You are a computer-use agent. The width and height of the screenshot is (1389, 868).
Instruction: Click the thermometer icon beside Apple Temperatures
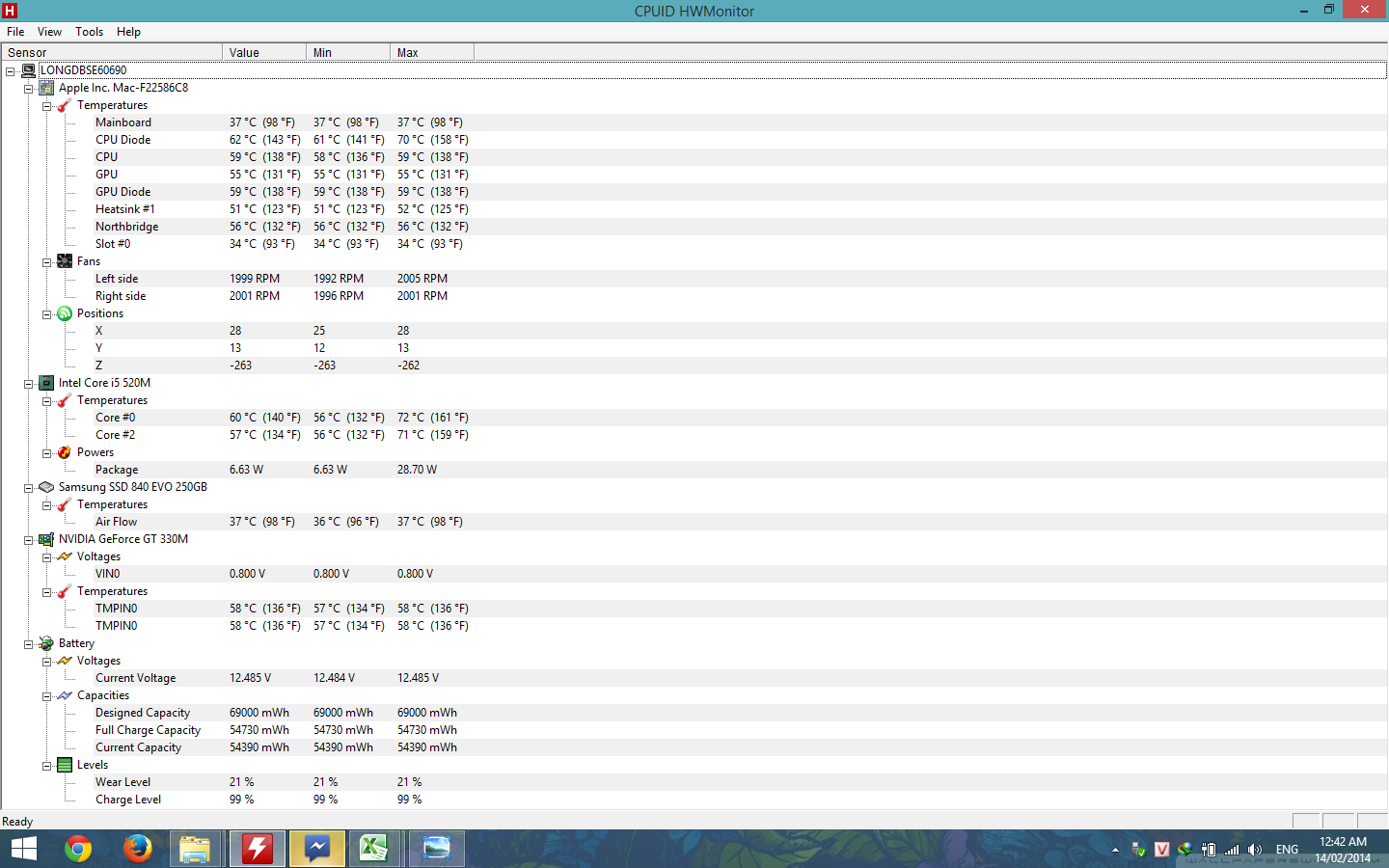pos(65,105)
